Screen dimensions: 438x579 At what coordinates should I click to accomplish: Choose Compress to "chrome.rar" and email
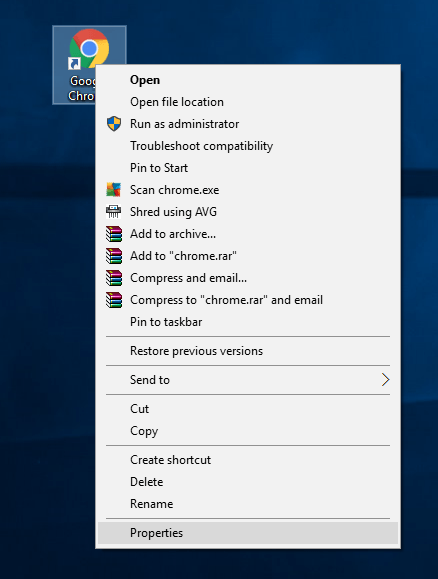pyautogui.click(x=248, y=299)
